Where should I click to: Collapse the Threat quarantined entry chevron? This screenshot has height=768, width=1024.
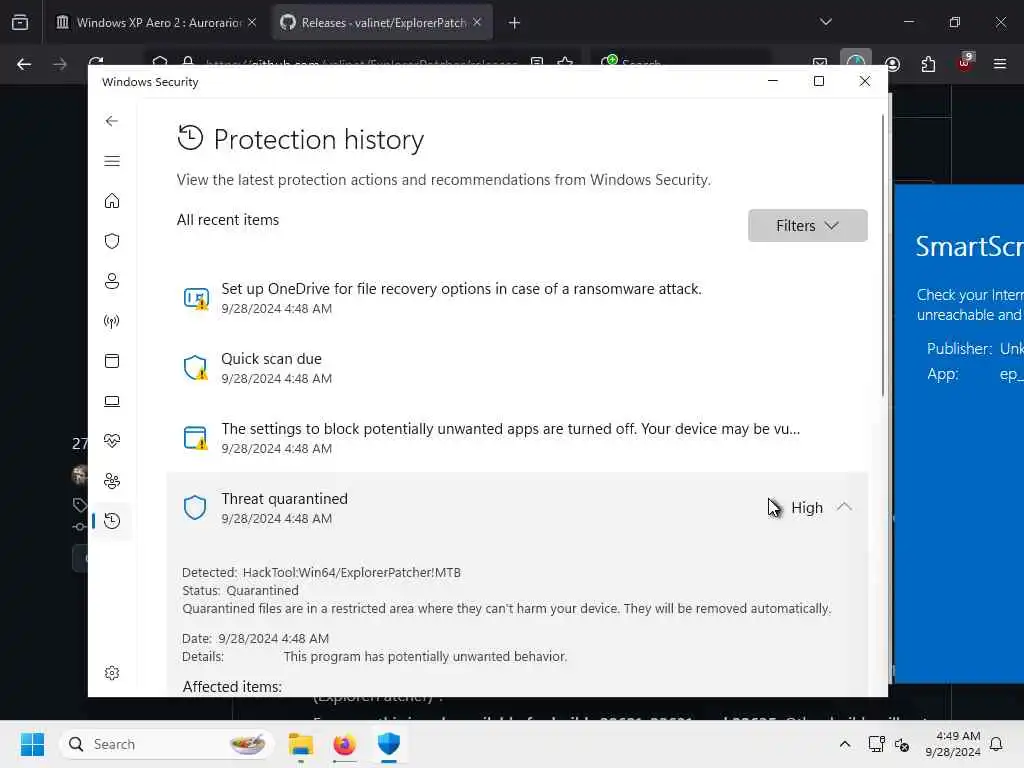844,507
